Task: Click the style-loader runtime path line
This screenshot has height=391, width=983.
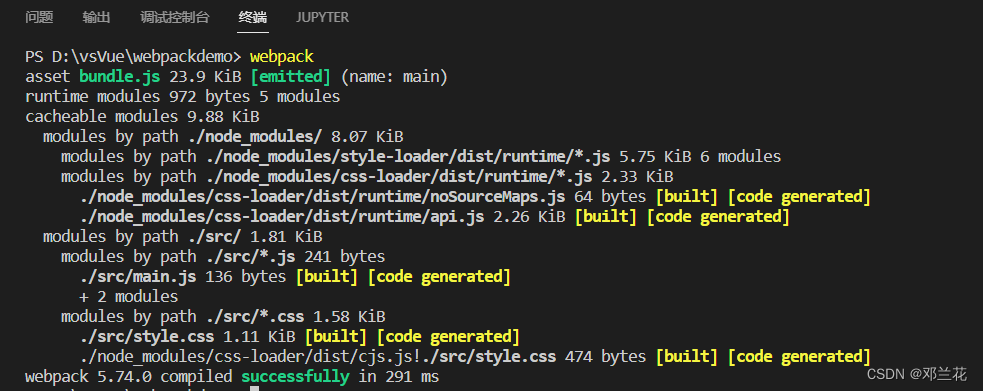Action: (x=421, y=157)
